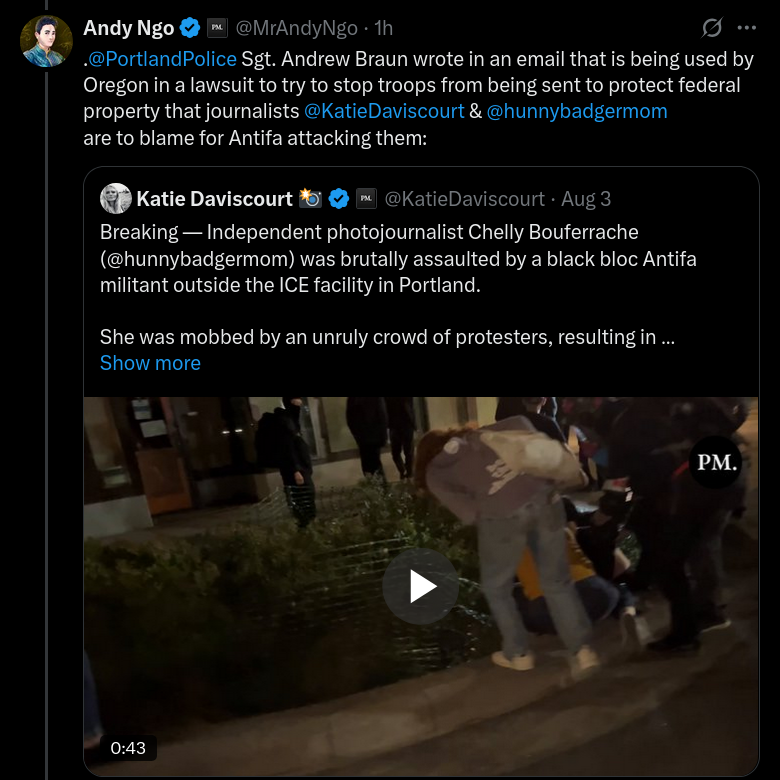Click the 1h timestamp
780x780 pixels.
click(383, 28)
